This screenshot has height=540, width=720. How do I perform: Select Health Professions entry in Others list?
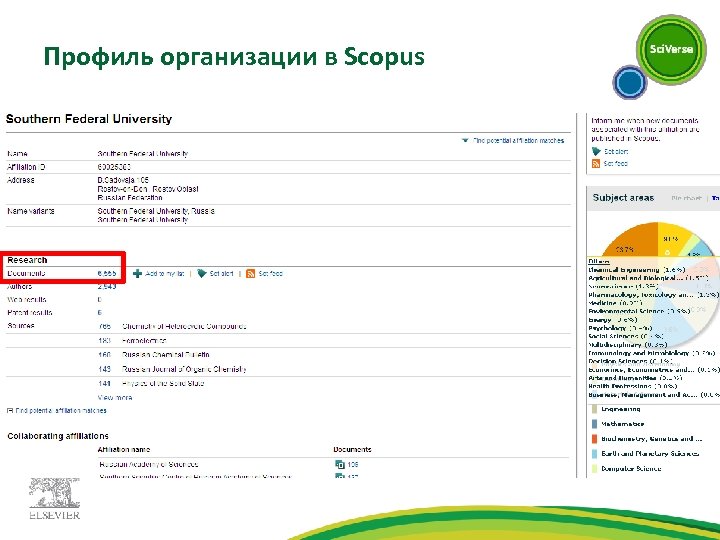coord(633,386)
